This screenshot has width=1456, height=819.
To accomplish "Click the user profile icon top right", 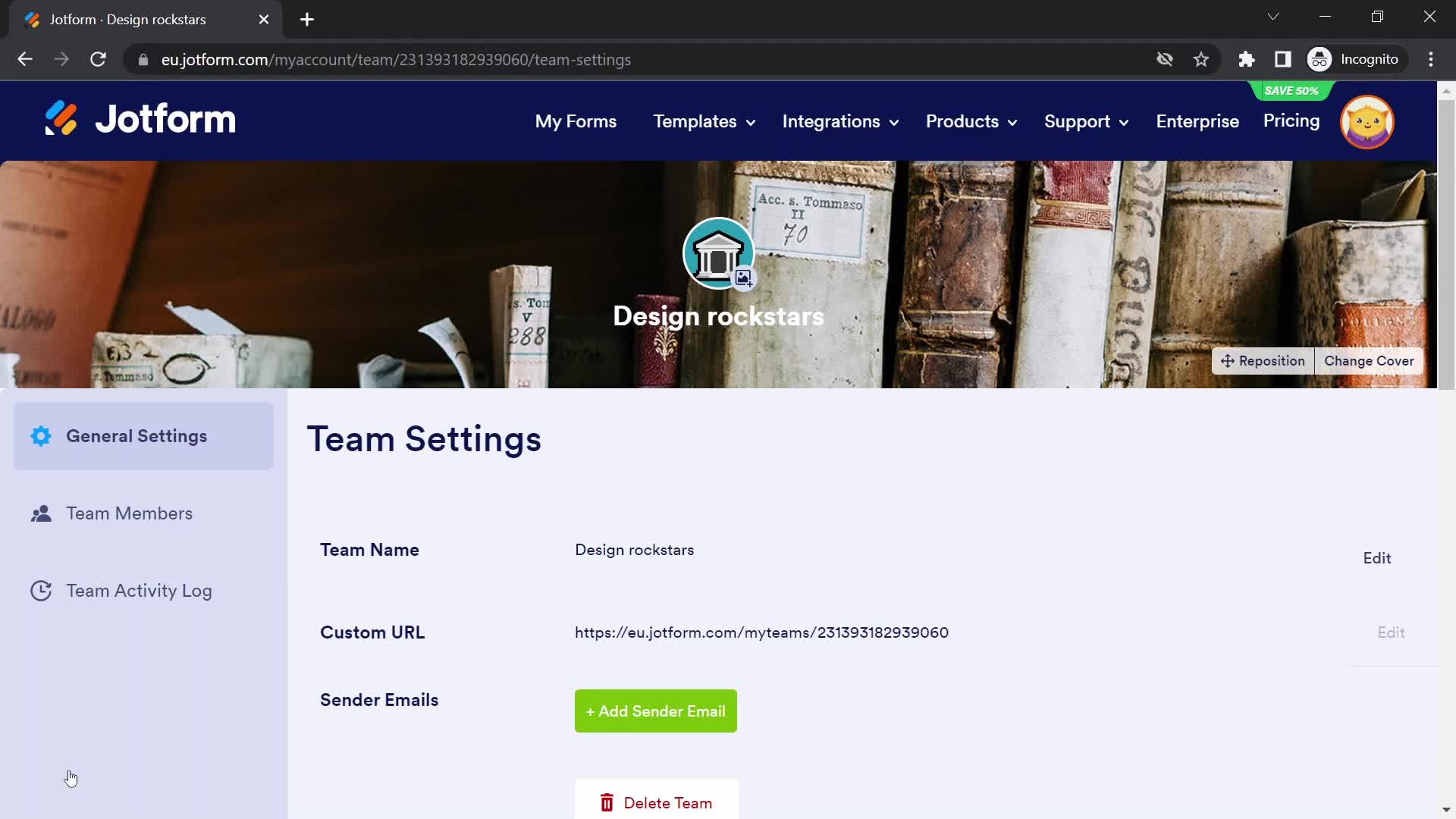I will pyautogui.click(x=1368, y=121).
